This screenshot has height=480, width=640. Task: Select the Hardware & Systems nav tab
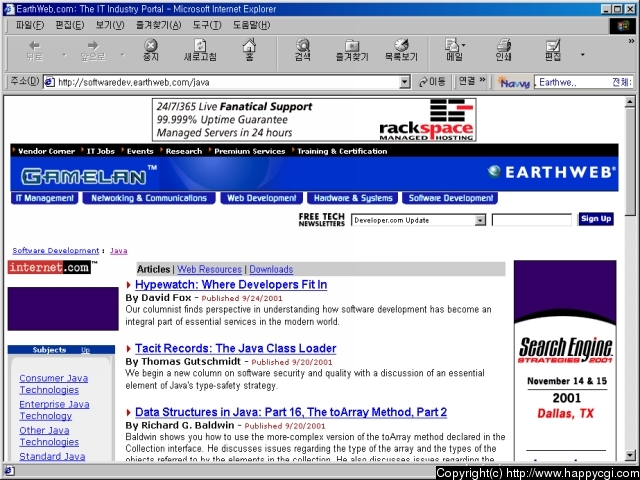click(x=353, y=198)
